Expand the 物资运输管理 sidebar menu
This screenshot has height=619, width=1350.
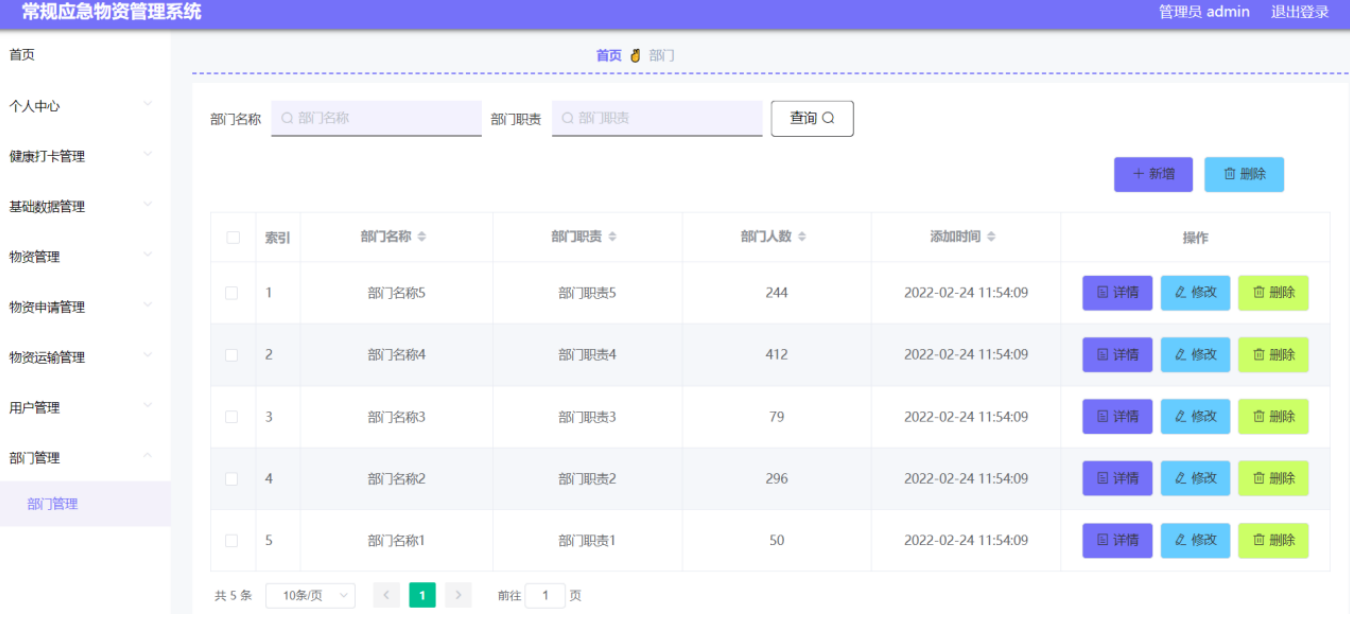(85, 357)
